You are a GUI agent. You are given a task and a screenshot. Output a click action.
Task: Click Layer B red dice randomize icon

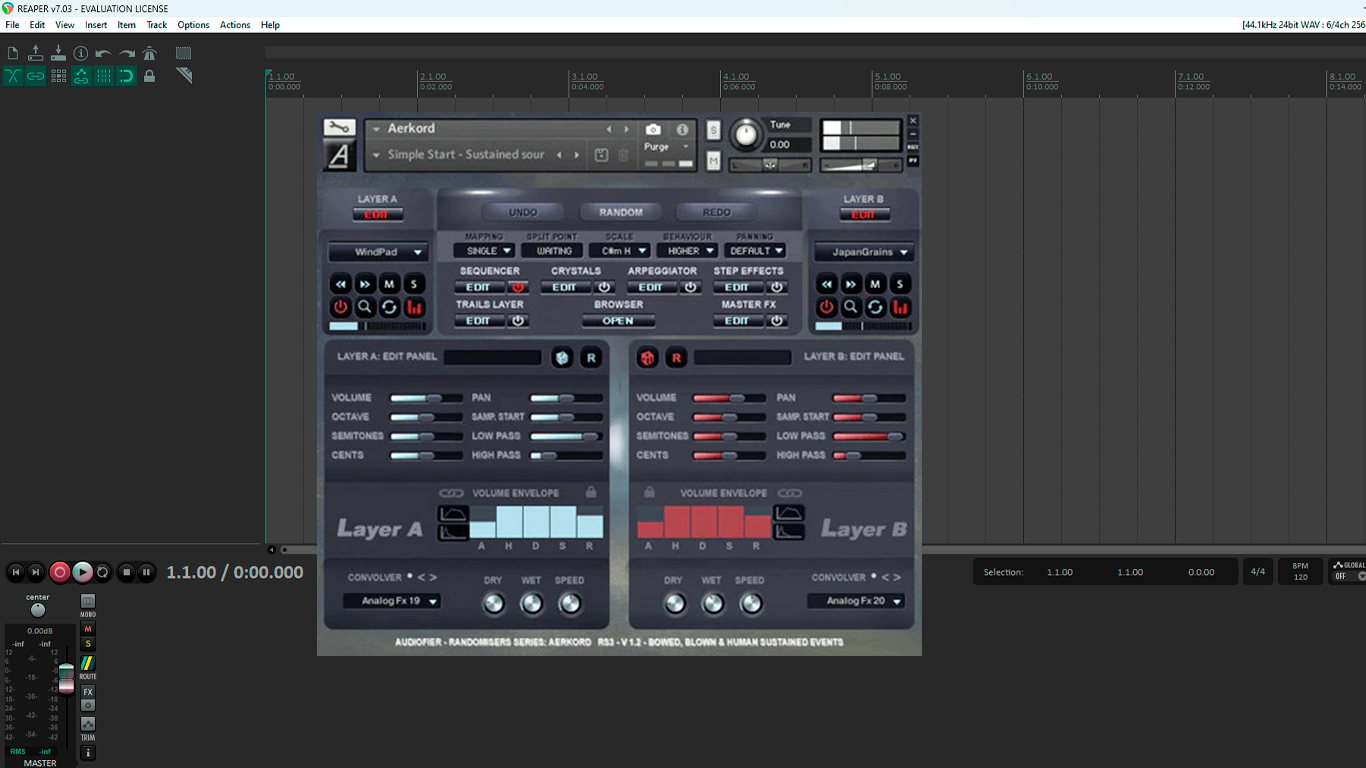point(648,357)
